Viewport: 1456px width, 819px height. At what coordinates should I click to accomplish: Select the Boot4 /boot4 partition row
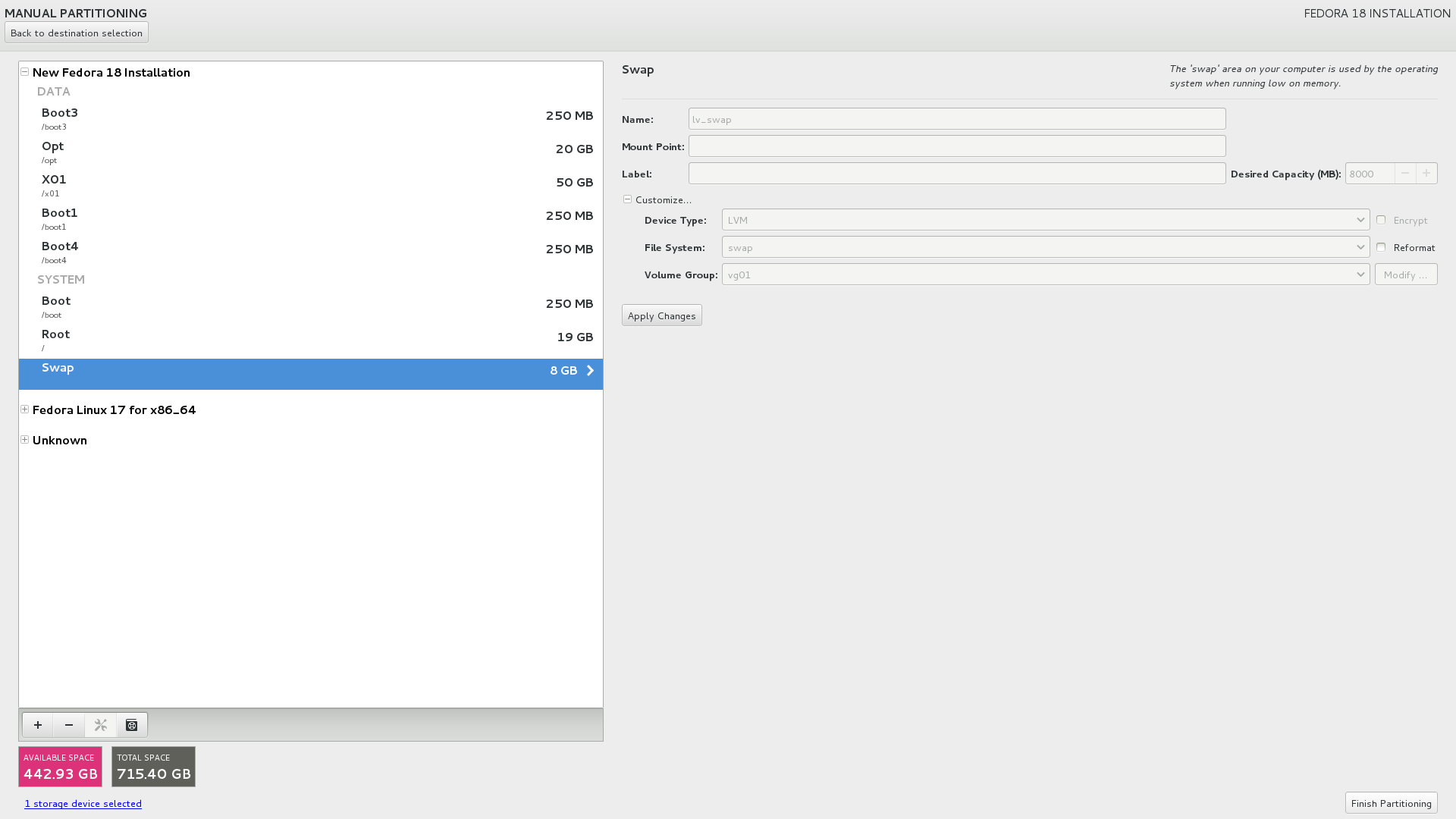(x=311, y=252)
